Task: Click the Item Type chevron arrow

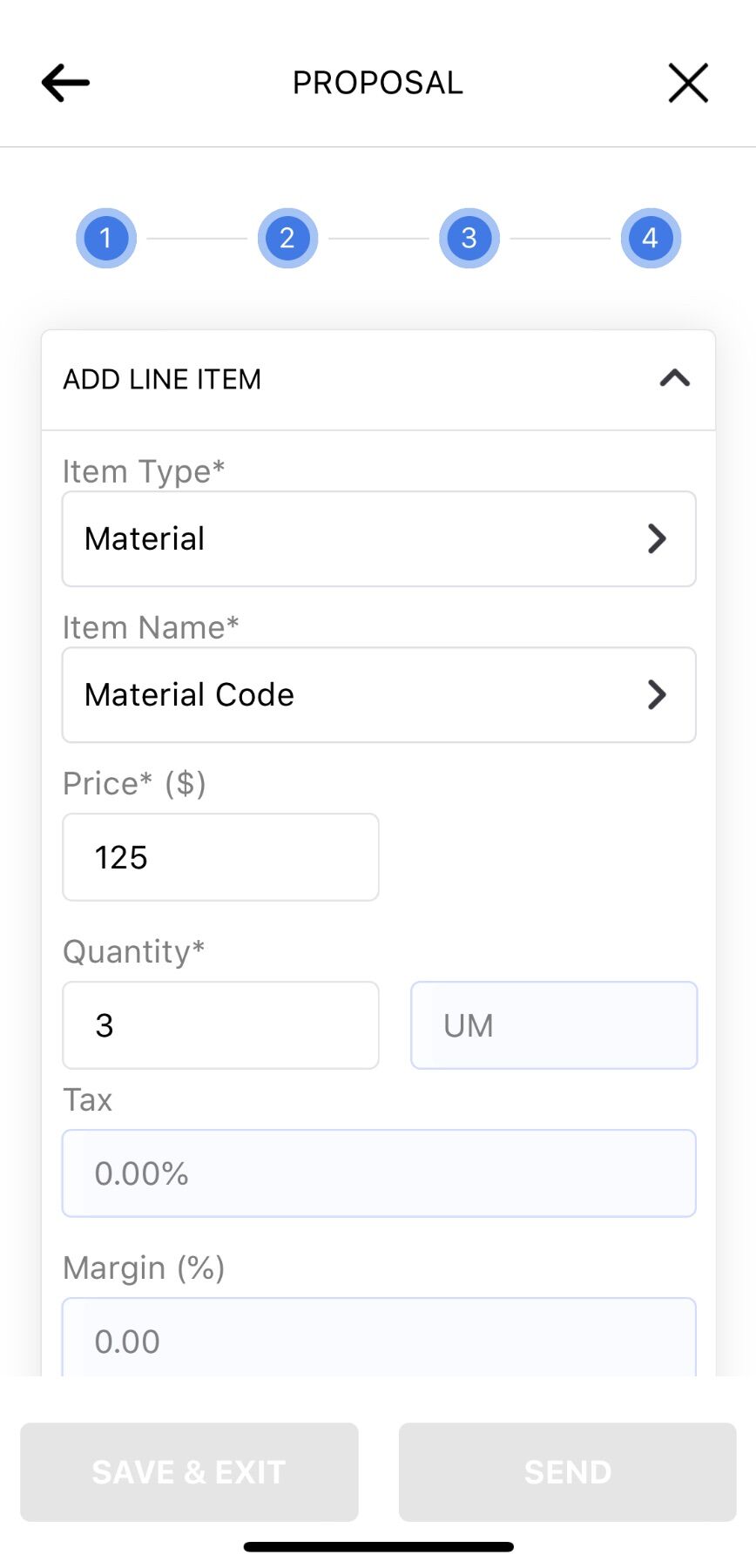Action: (658, 538)
